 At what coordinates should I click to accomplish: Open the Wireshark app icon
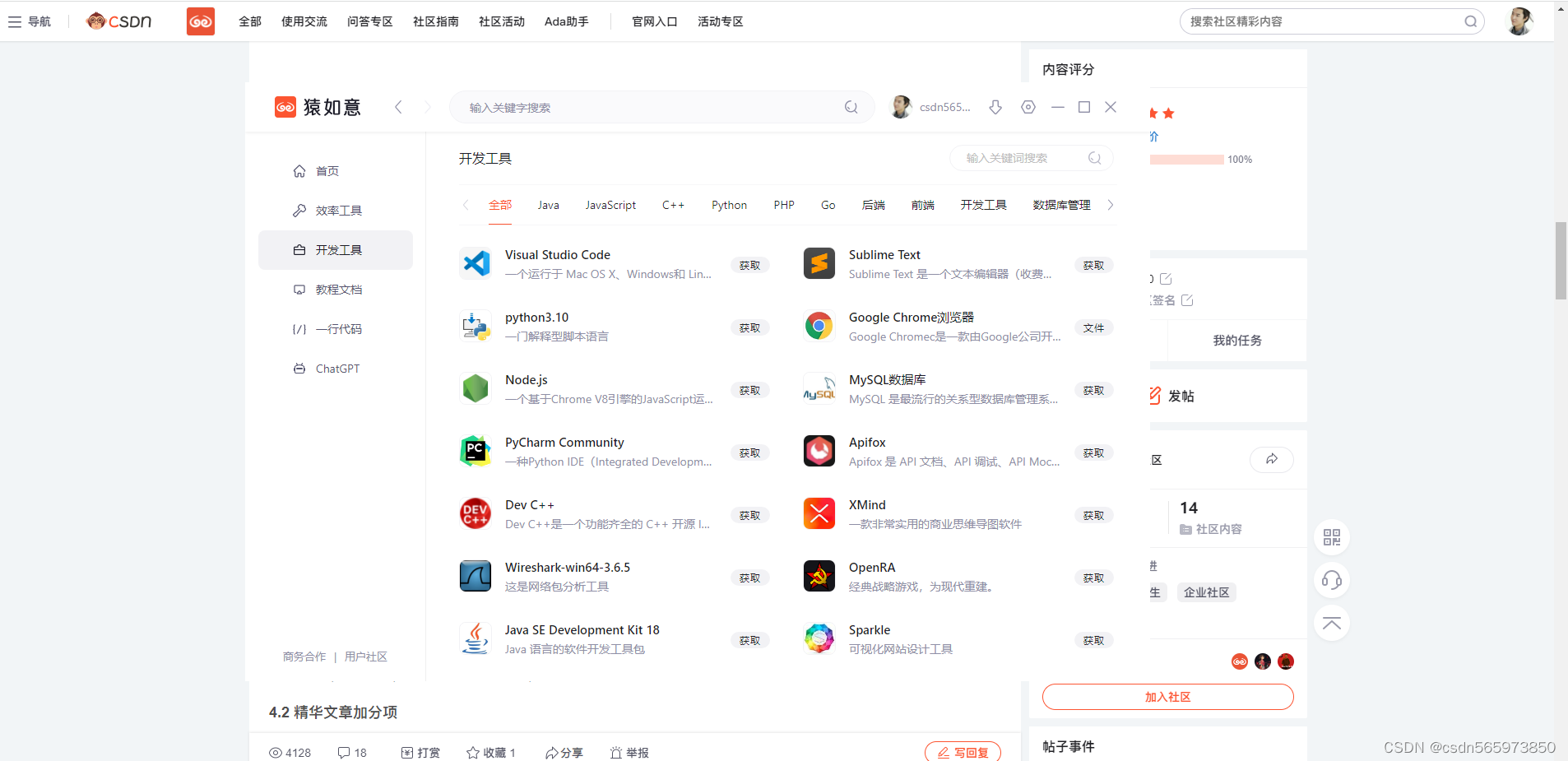click(x=476, y=576)
